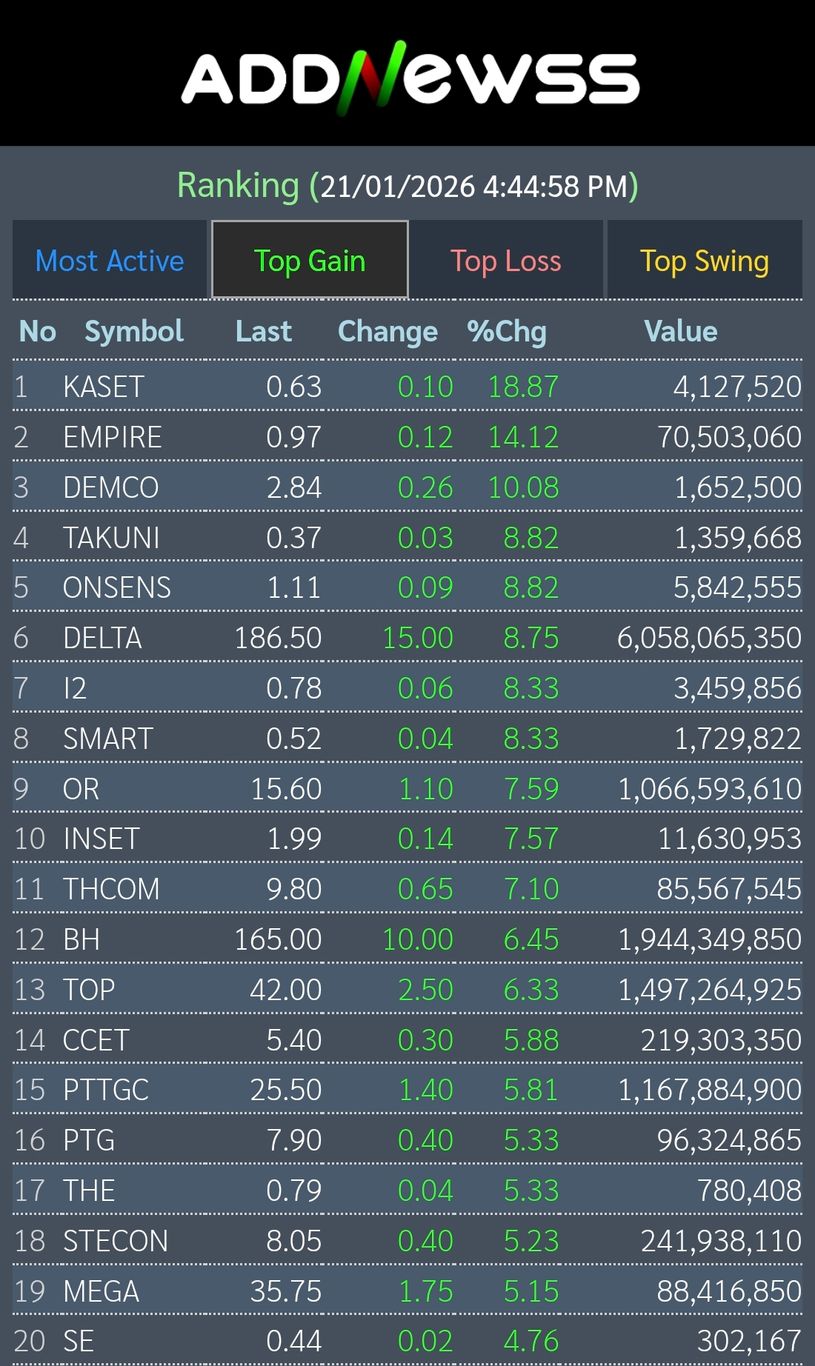Click the Change column header
The image size is (815, 1366).
[x=388, y=331]
